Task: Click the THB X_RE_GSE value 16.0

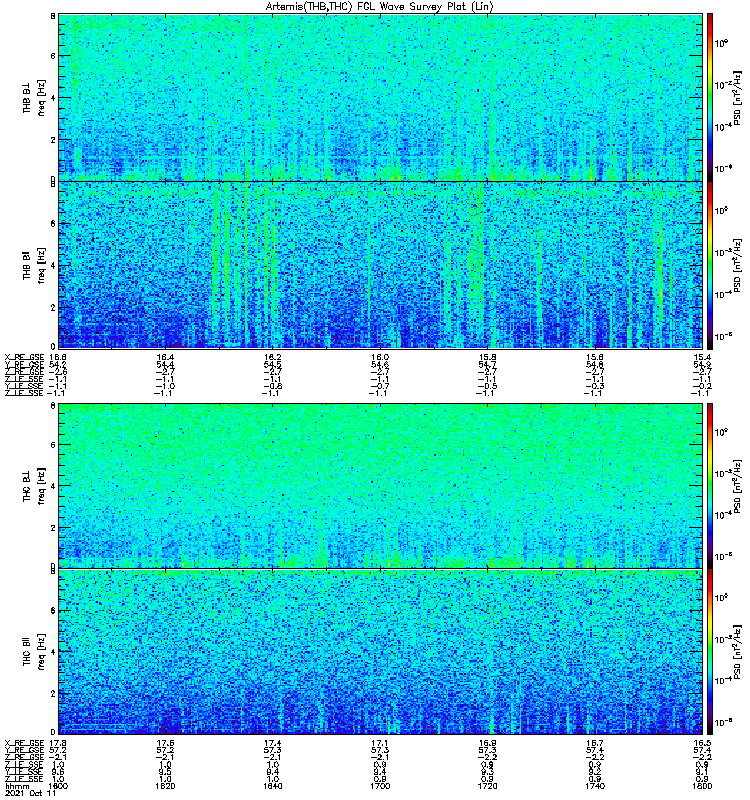Action: (x=380, y=357)
